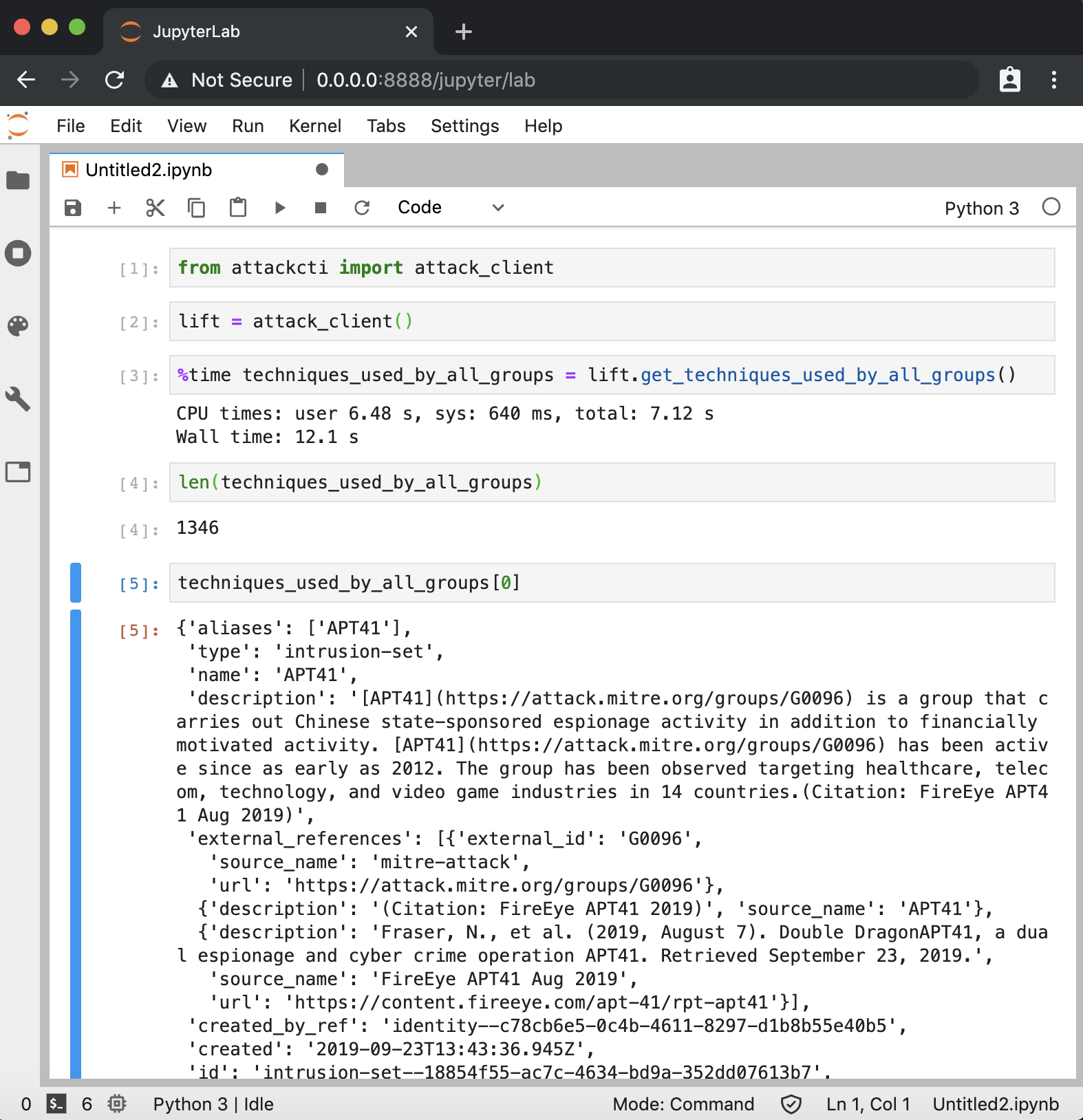
Task: Close the JupyterLab browser tab
Action: 411,32
